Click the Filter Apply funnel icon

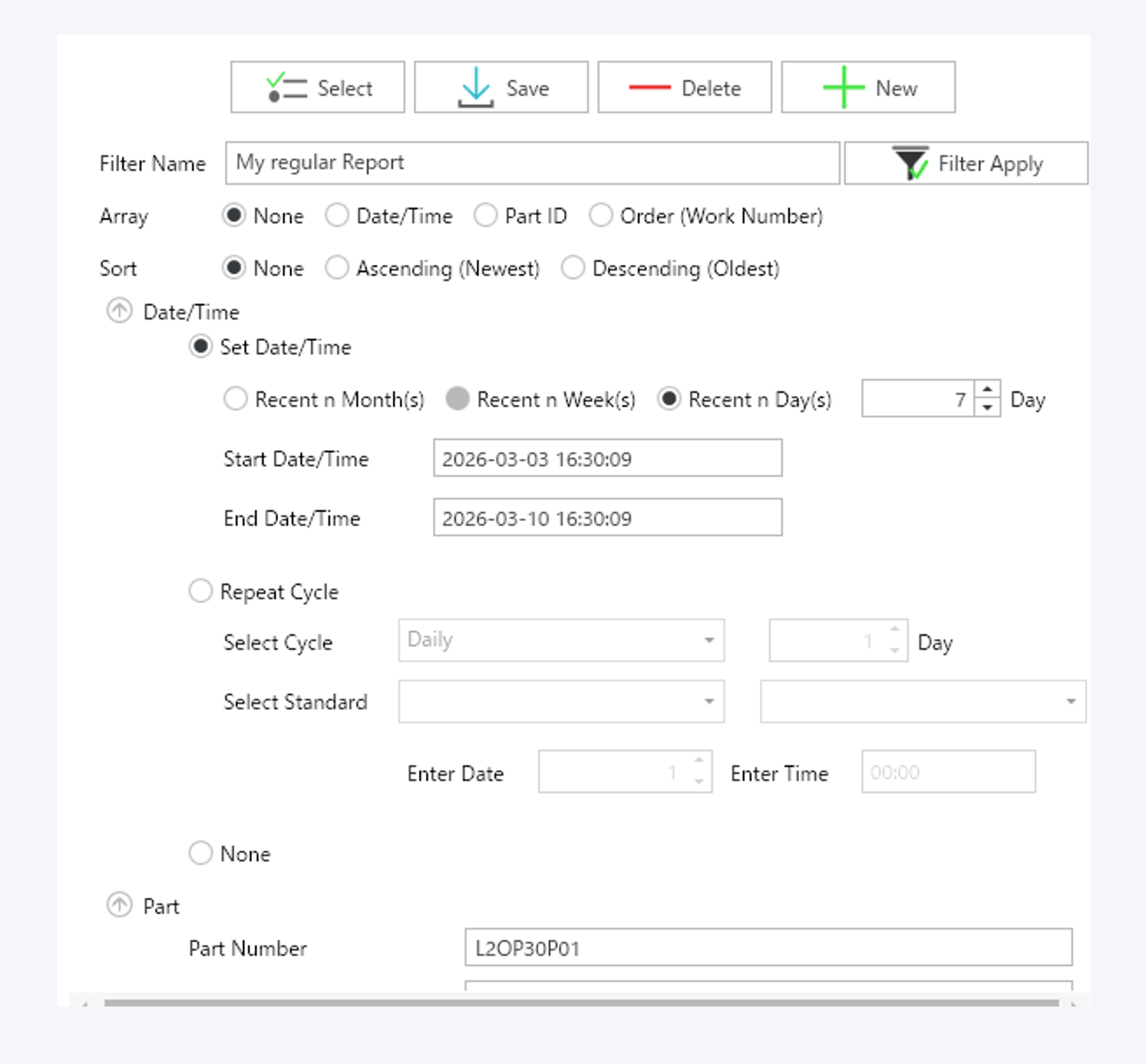(x=910, y=163)
